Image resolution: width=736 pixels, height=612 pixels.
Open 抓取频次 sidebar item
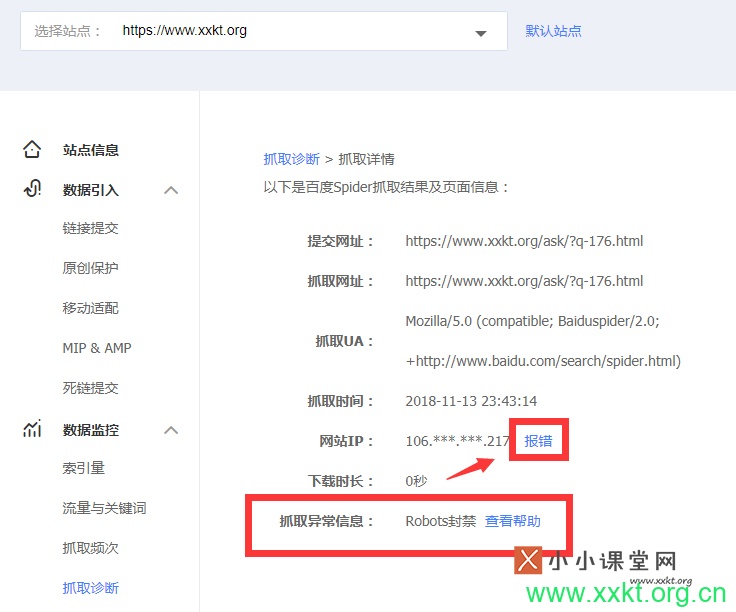90,548
